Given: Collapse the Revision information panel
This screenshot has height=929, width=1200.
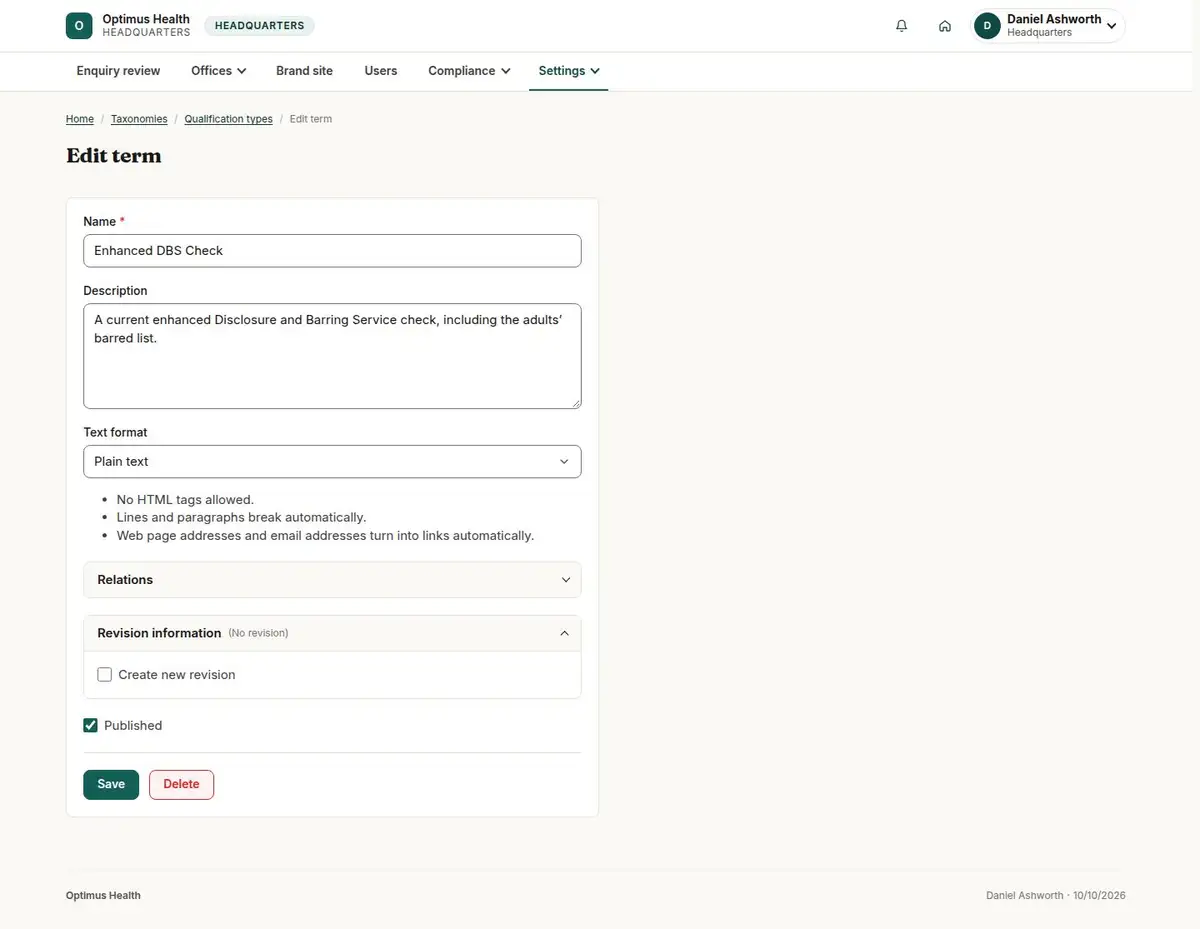Looking at the screenshot, I should click(x=332, y=633).
